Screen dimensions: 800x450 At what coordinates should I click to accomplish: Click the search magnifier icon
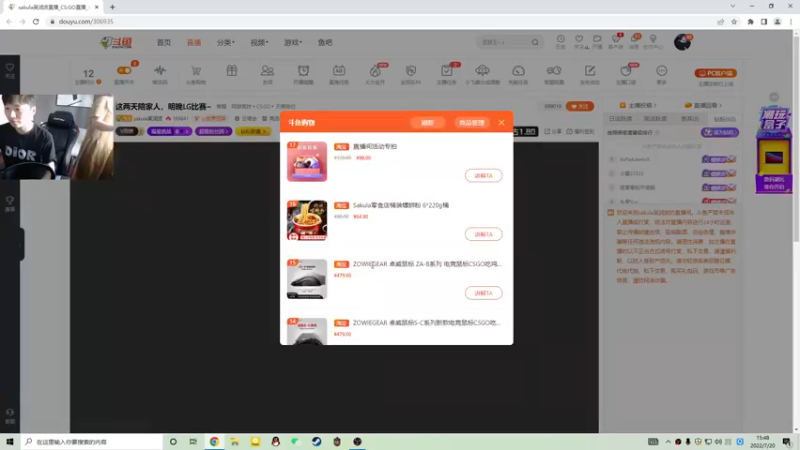point(535,42)
